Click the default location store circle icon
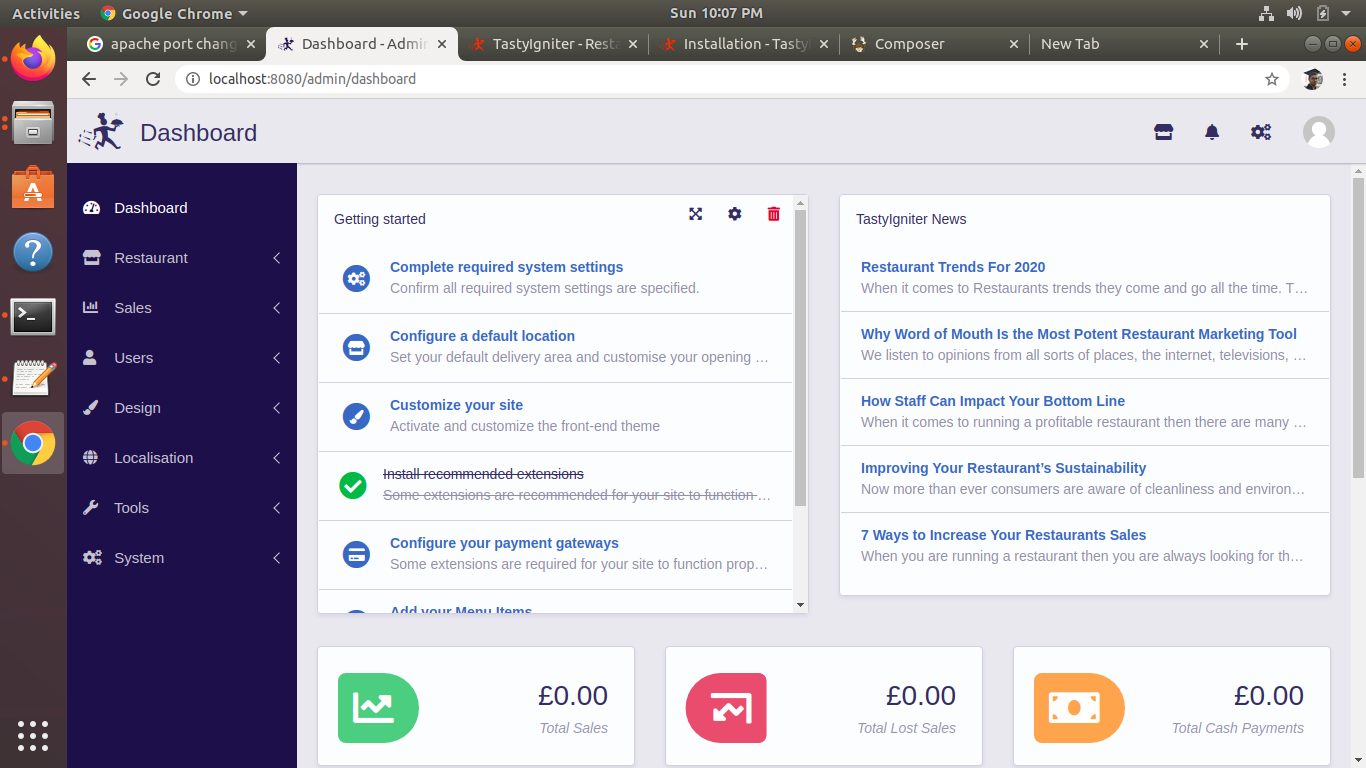 coord(356,347)
